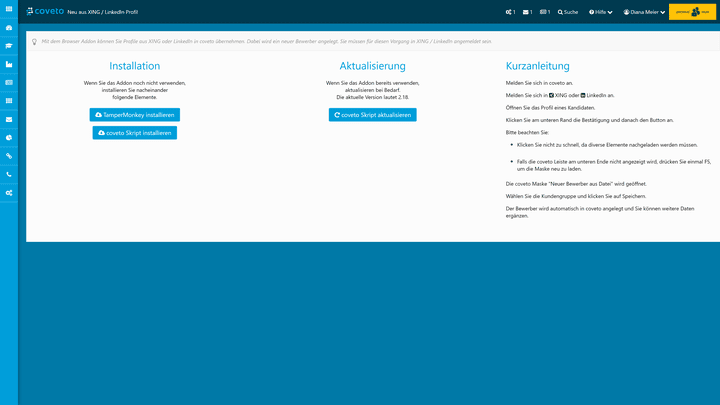Screen dimensions: 720x405
Task: Open the factory/company icon in sidebar
Action: [x=9, y=64]
